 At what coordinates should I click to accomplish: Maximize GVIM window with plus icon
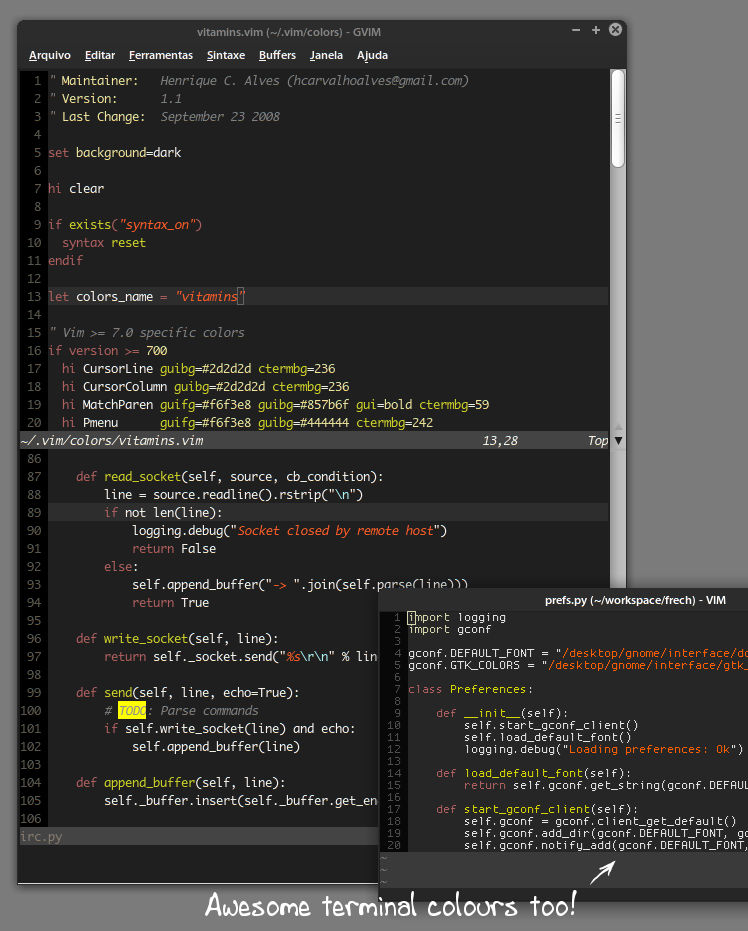[596, 30]
